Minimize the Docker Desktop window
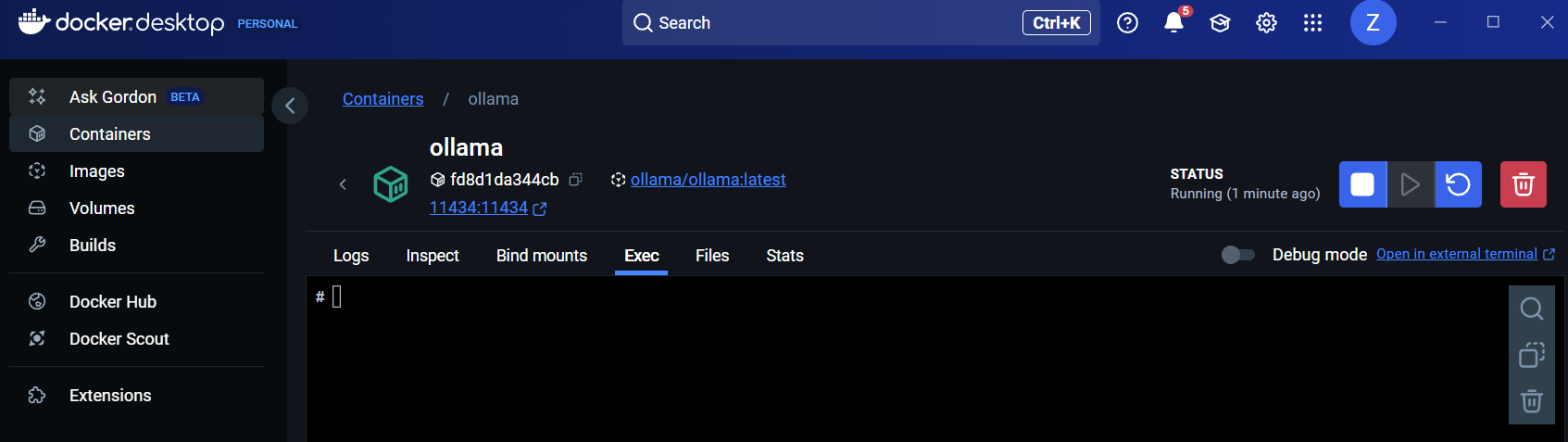Screen dimensions: 1568x442 click(x=1440, y=22)
